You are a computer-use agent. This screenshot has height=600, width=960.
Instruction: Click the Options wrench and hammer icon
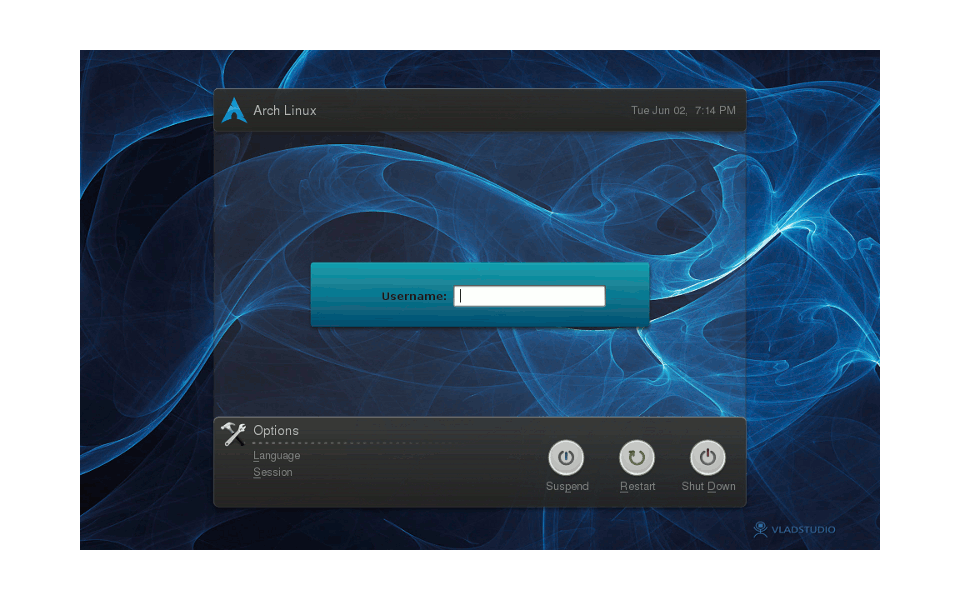coord(233,433)
